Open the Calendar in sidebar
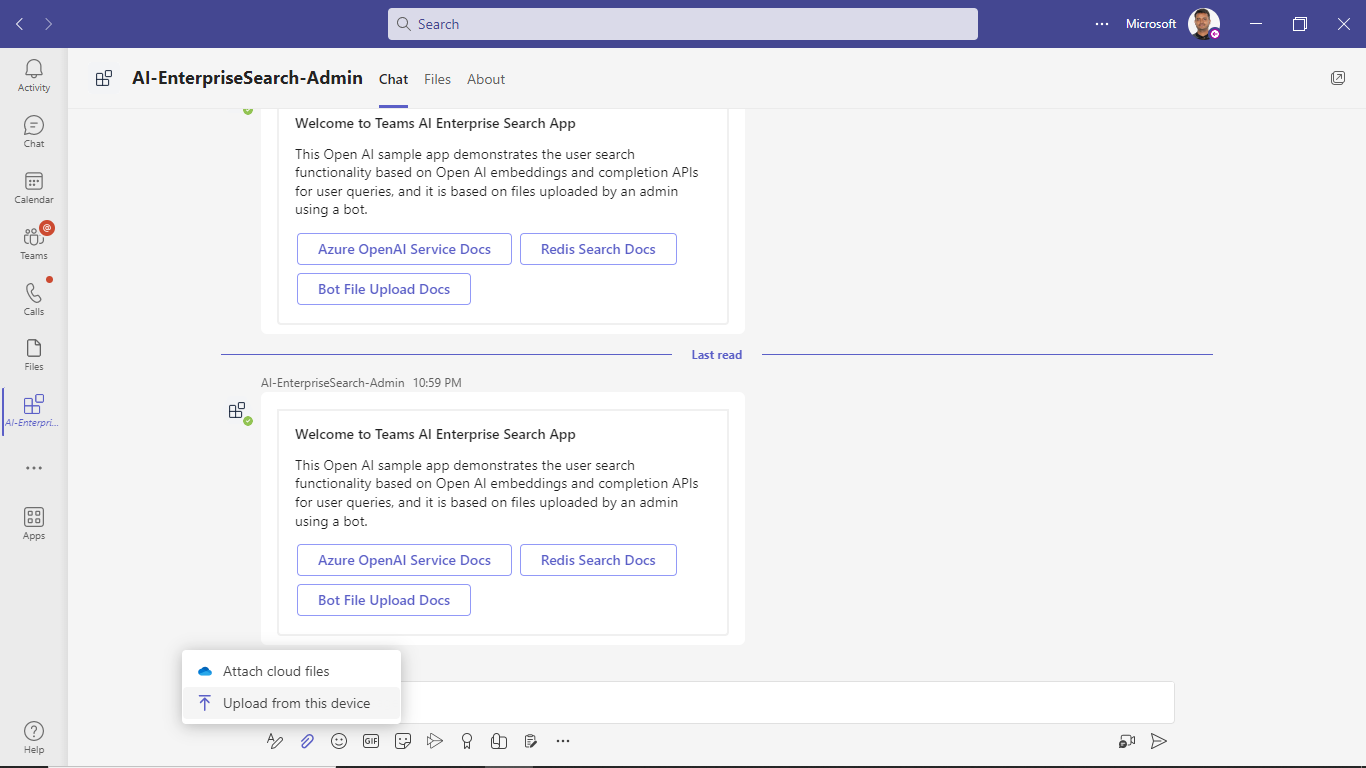This screenshot has height=768, width=1366. (x=34, y=188)
